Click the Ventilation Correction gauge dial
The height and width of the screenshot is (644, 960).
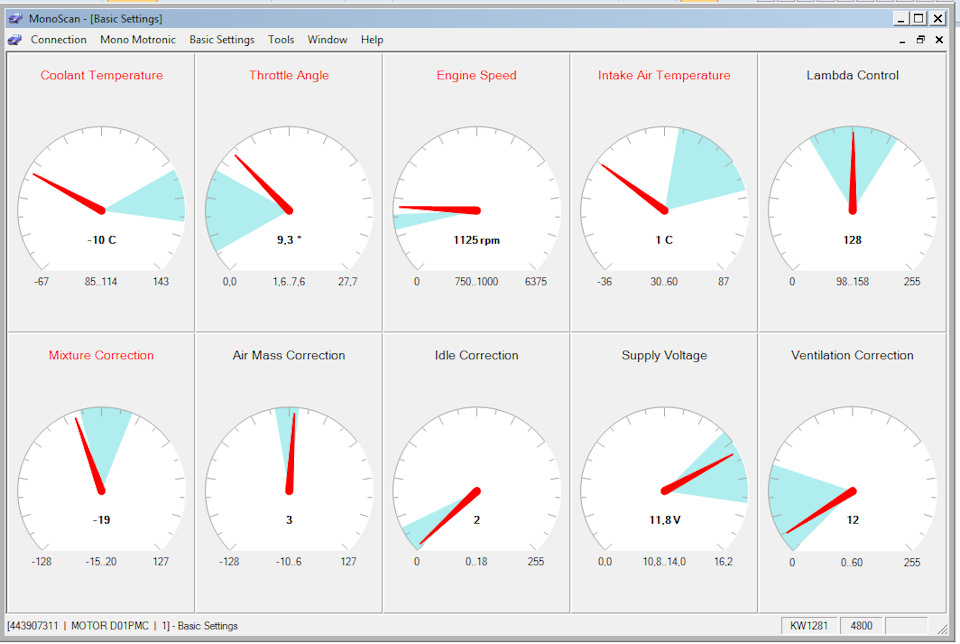pyautogui.click(x=852, y=478)
